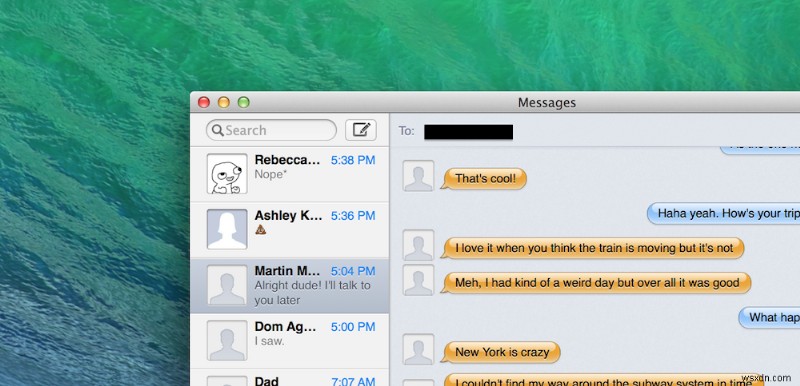Click sender avatar beside 'weird day' message

click(x=418, y=280)
